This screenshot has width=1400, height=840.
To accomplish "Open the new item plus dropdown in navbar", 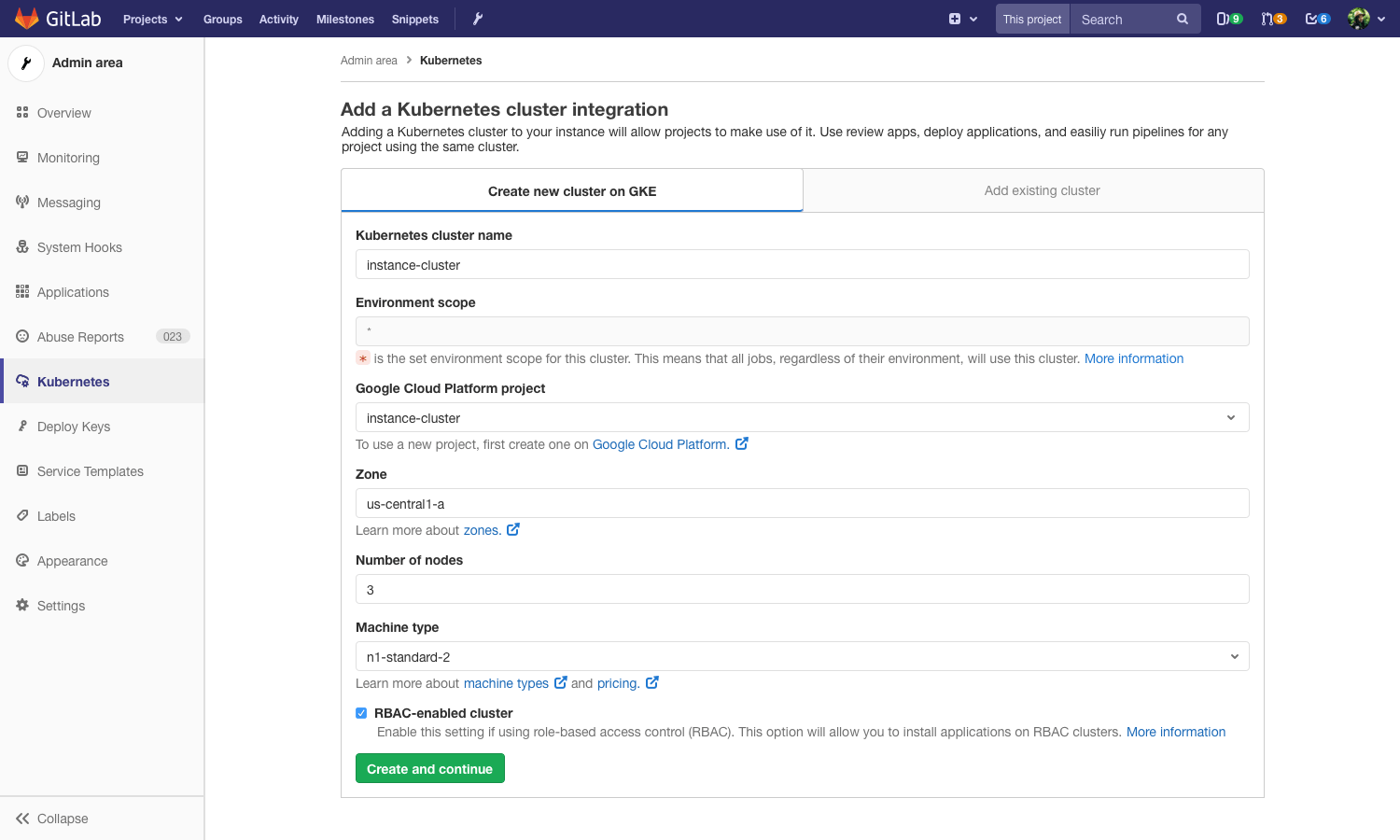I will point(962,18).
